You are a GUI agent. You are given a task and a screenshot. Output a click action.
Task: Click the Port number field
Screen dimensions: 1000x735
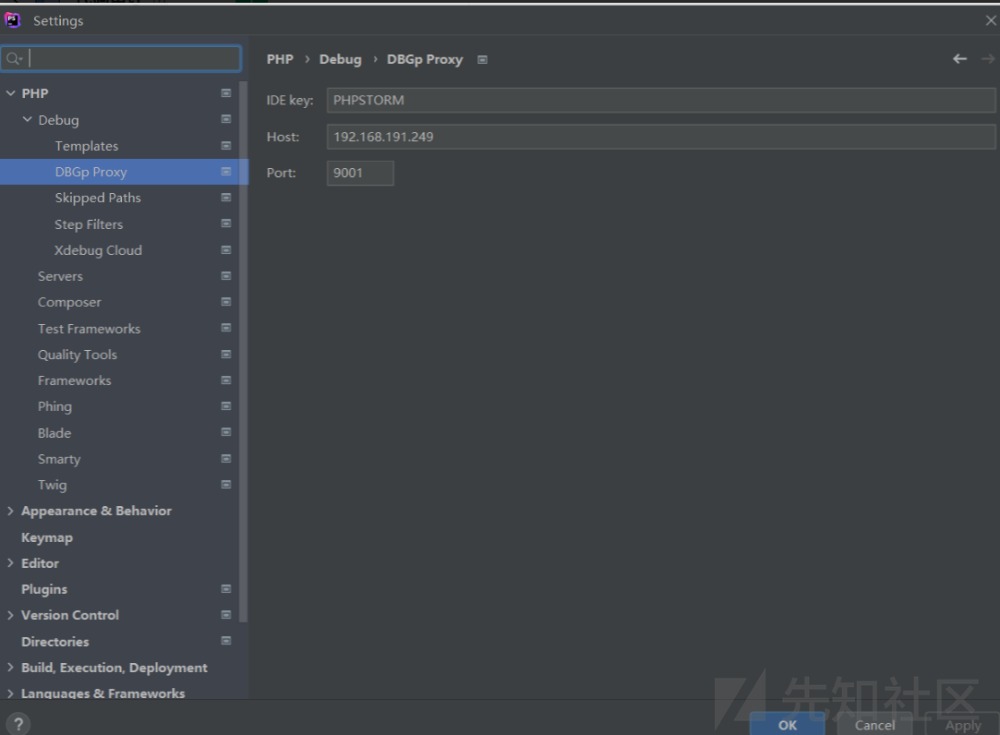(360, 173)
